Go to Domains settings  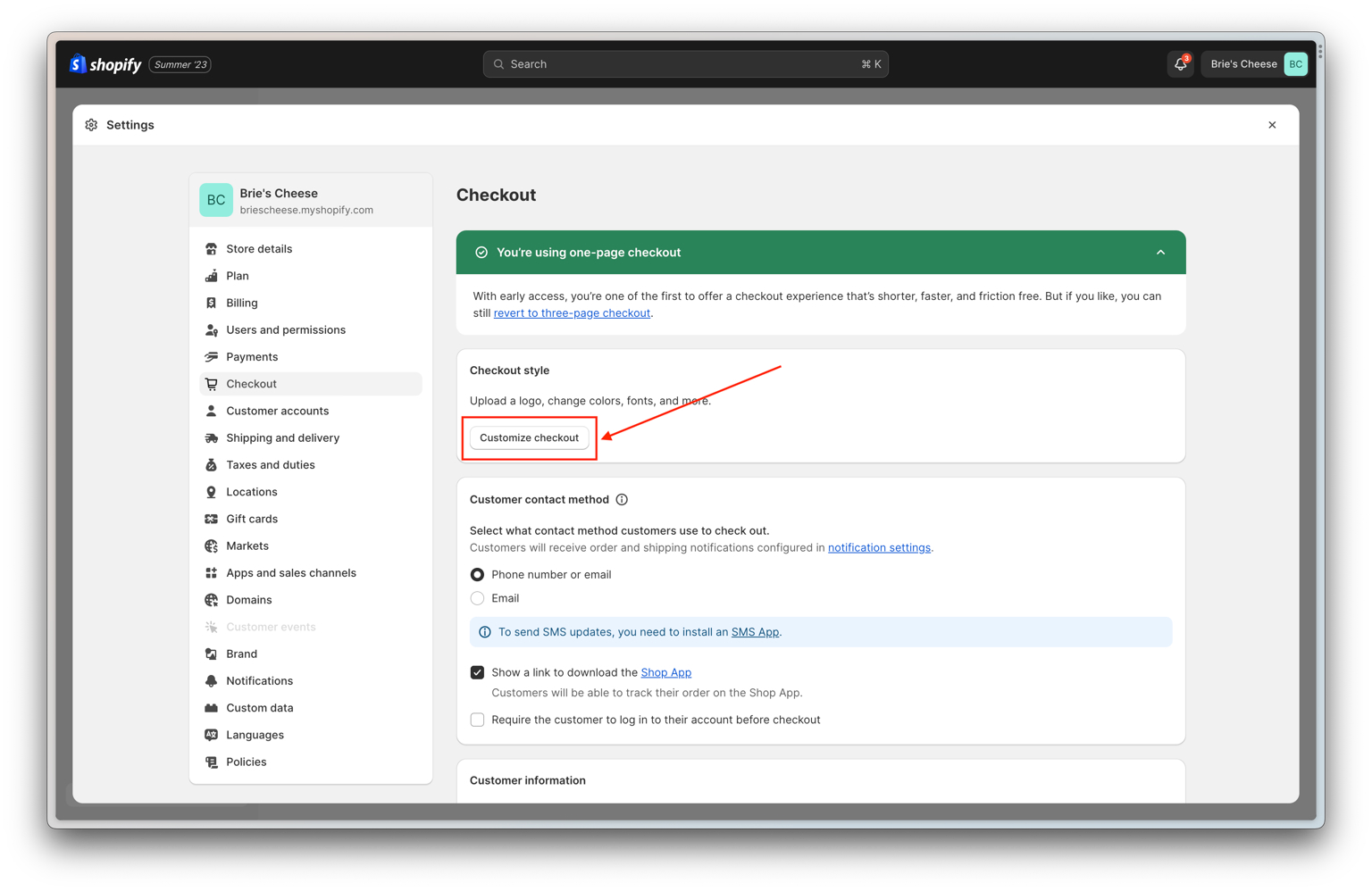311,600
